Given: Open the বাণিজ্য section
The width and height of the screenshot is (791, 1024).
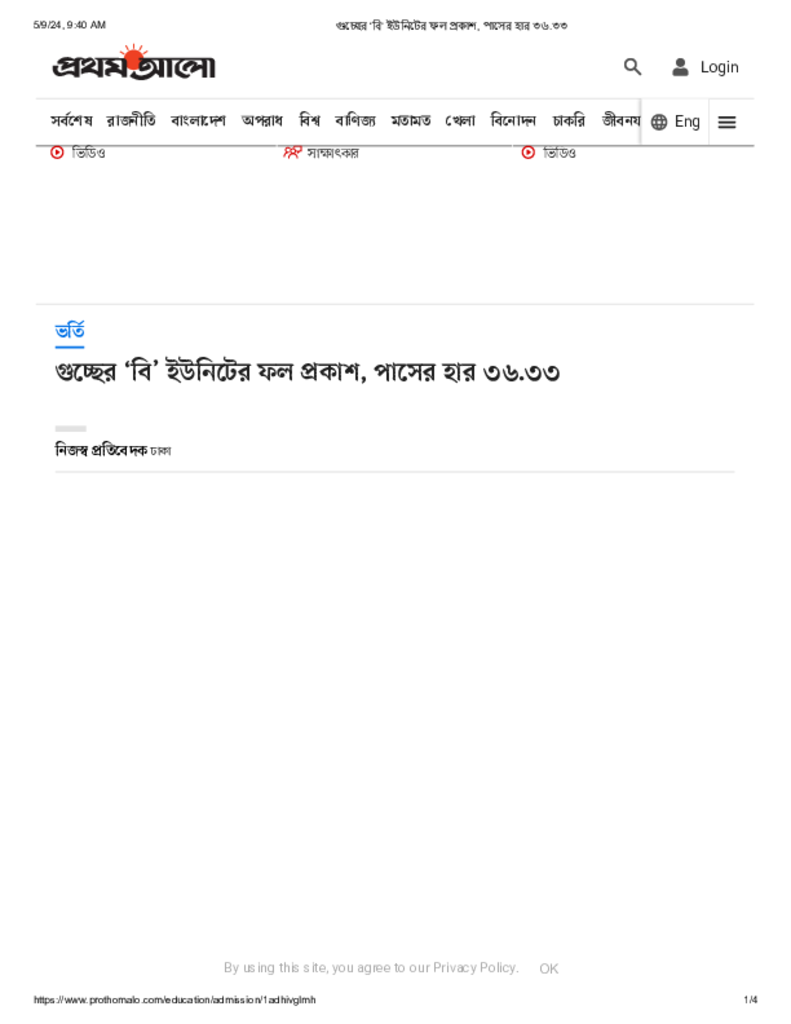Looking at the screenshot, I should coord(355,121).
